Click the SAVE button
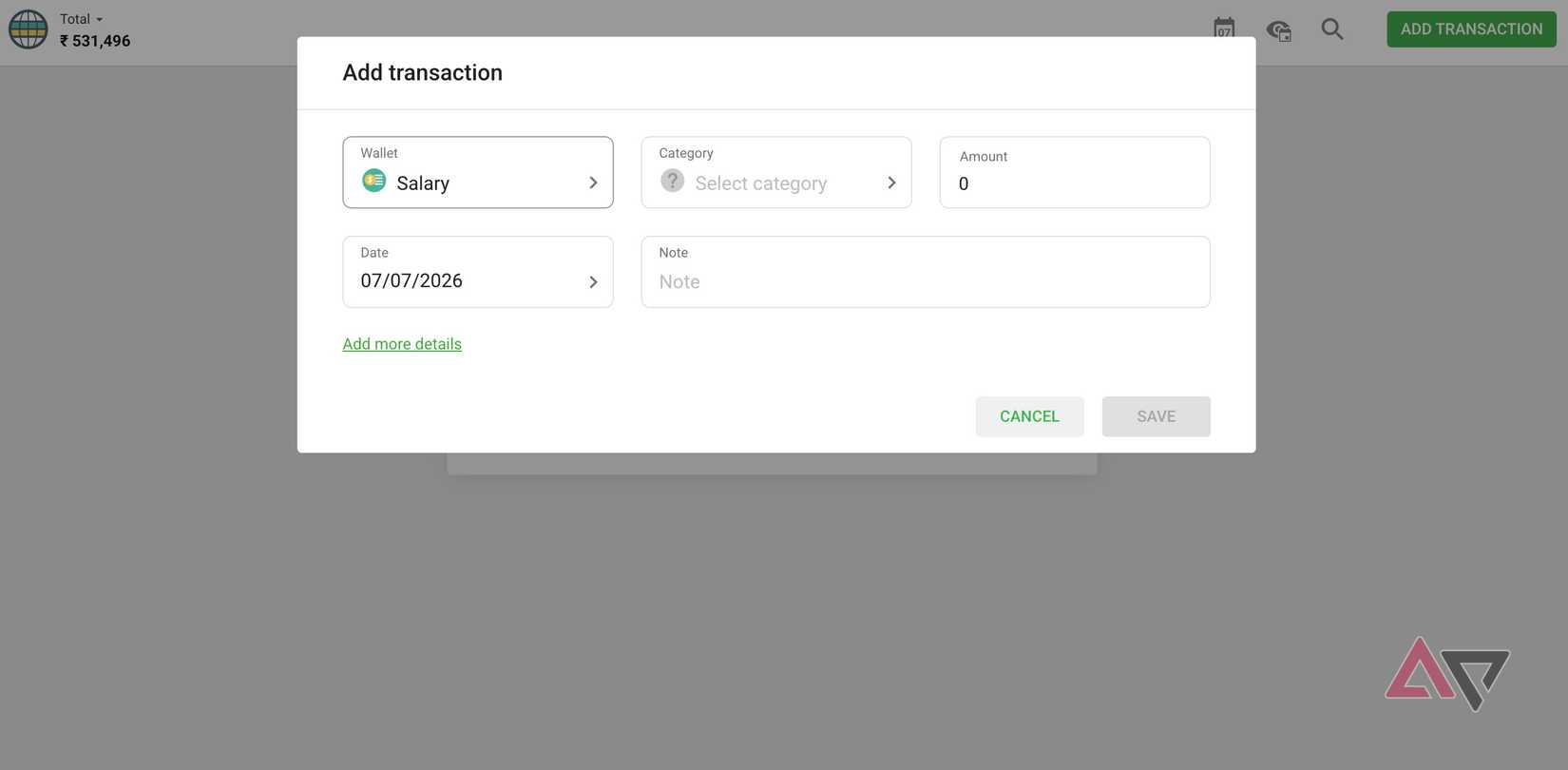 click(x=1156, y=416)
